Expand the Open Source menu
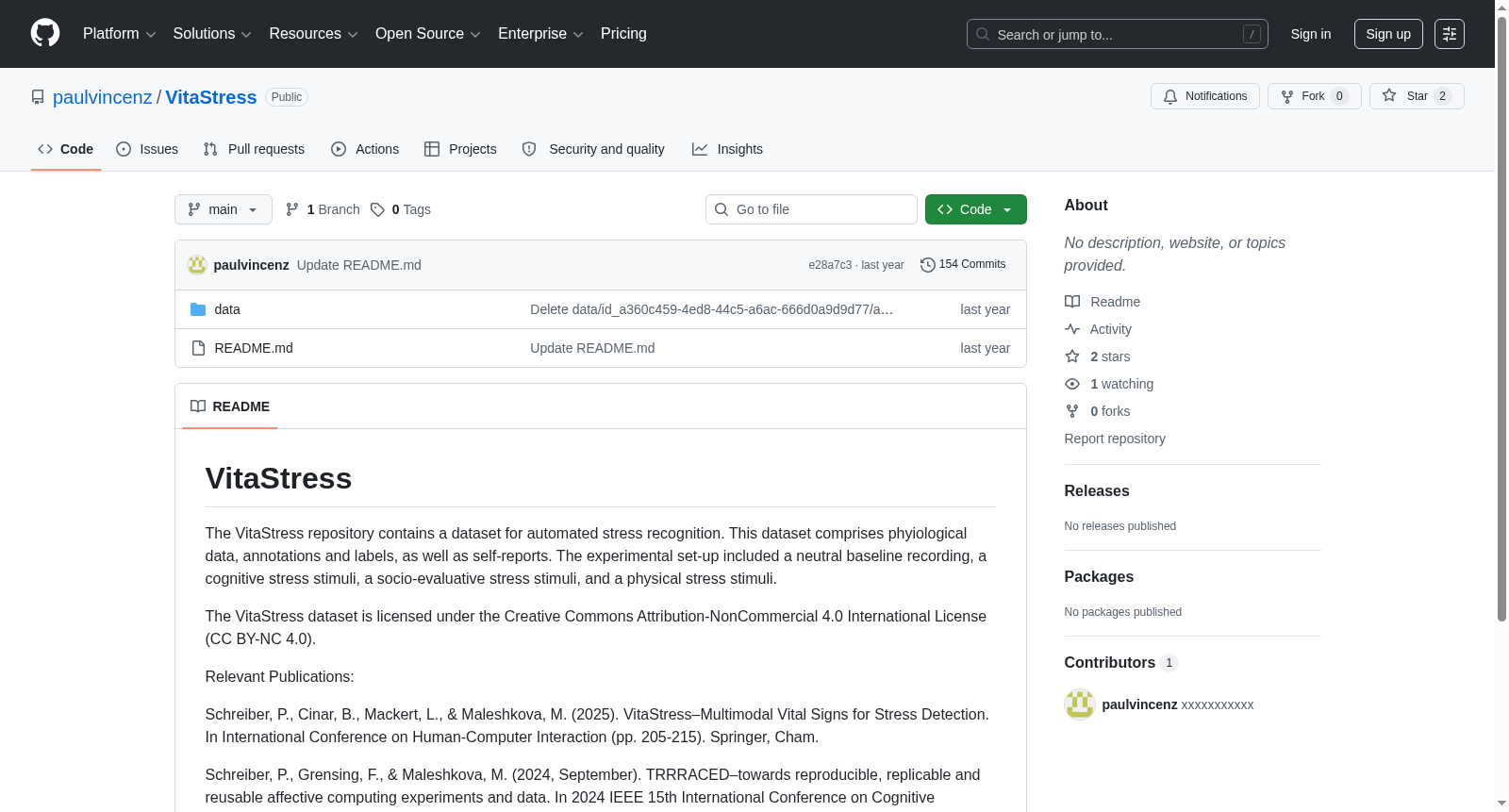Viewport: 1509px width, 812px height. (428, 34)
